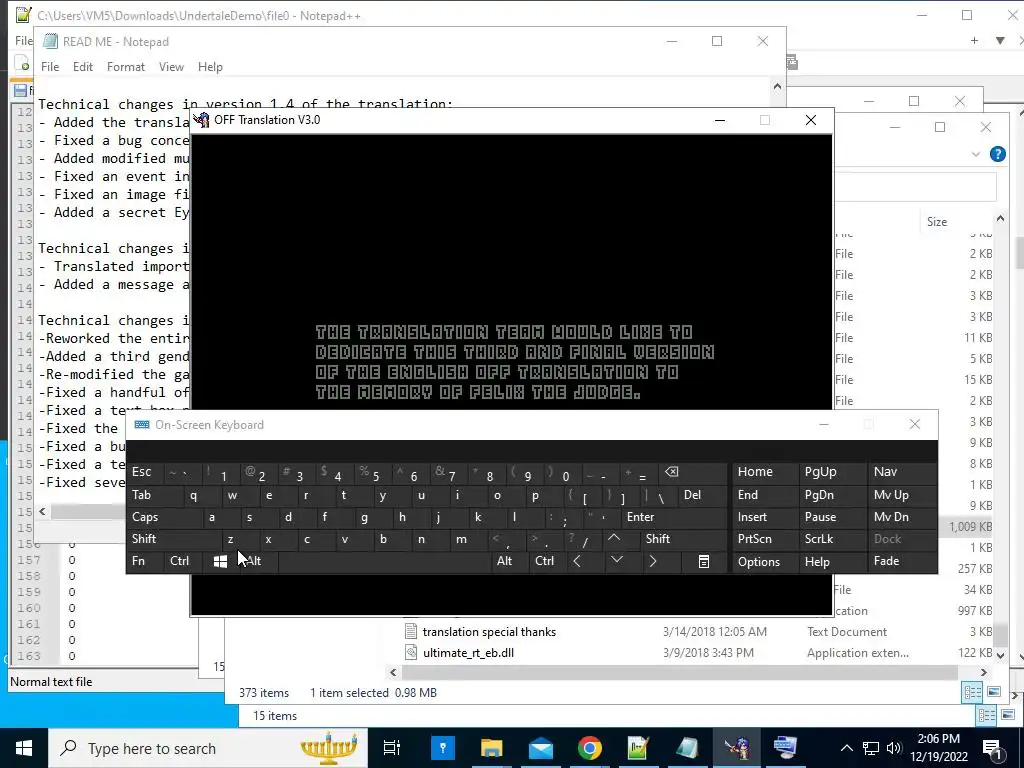This screenshot has width=1024, height=768.
Task: Click the taskbar search box
Action: coord(208,748)
